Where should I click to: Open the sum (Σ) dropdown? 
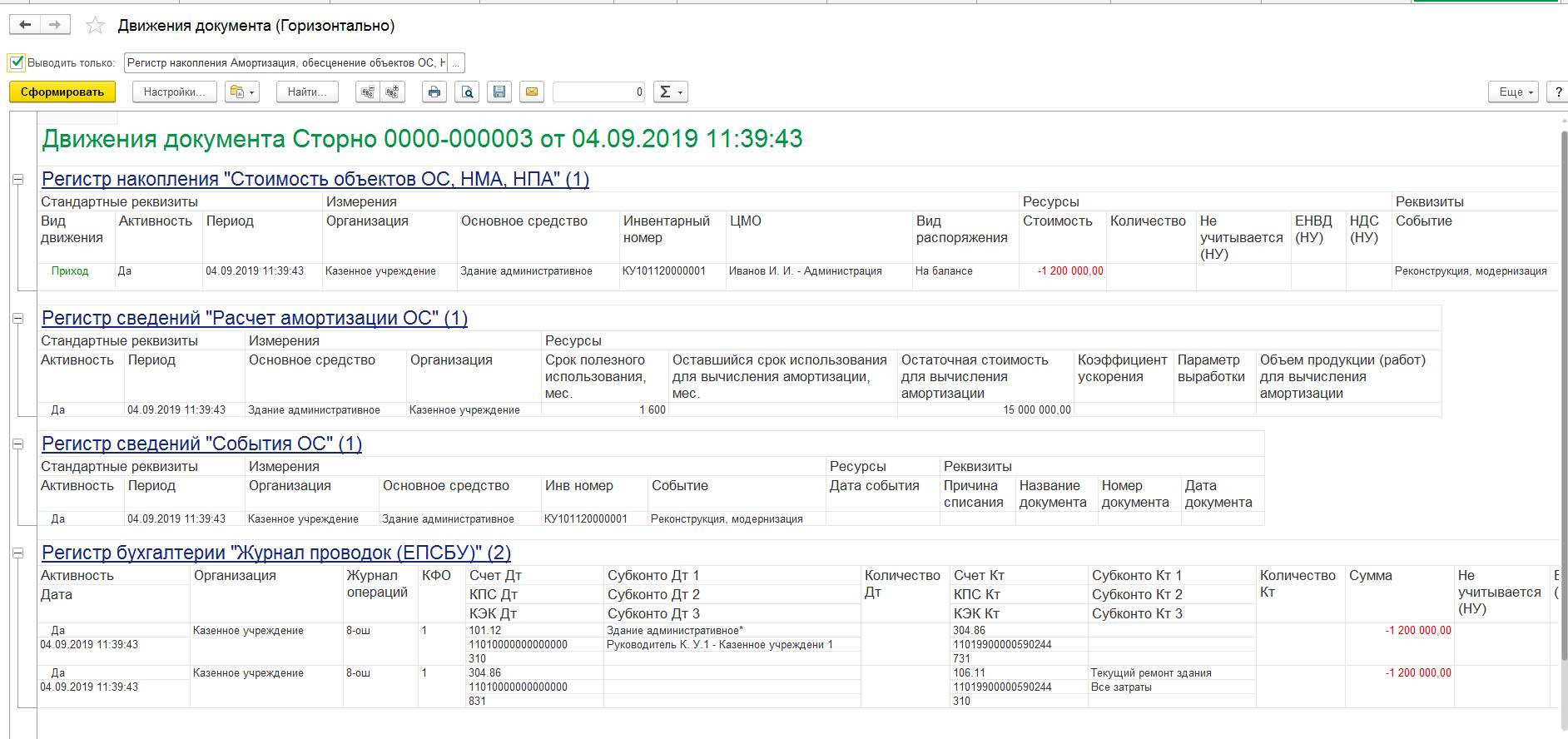(x=670, y=92)
